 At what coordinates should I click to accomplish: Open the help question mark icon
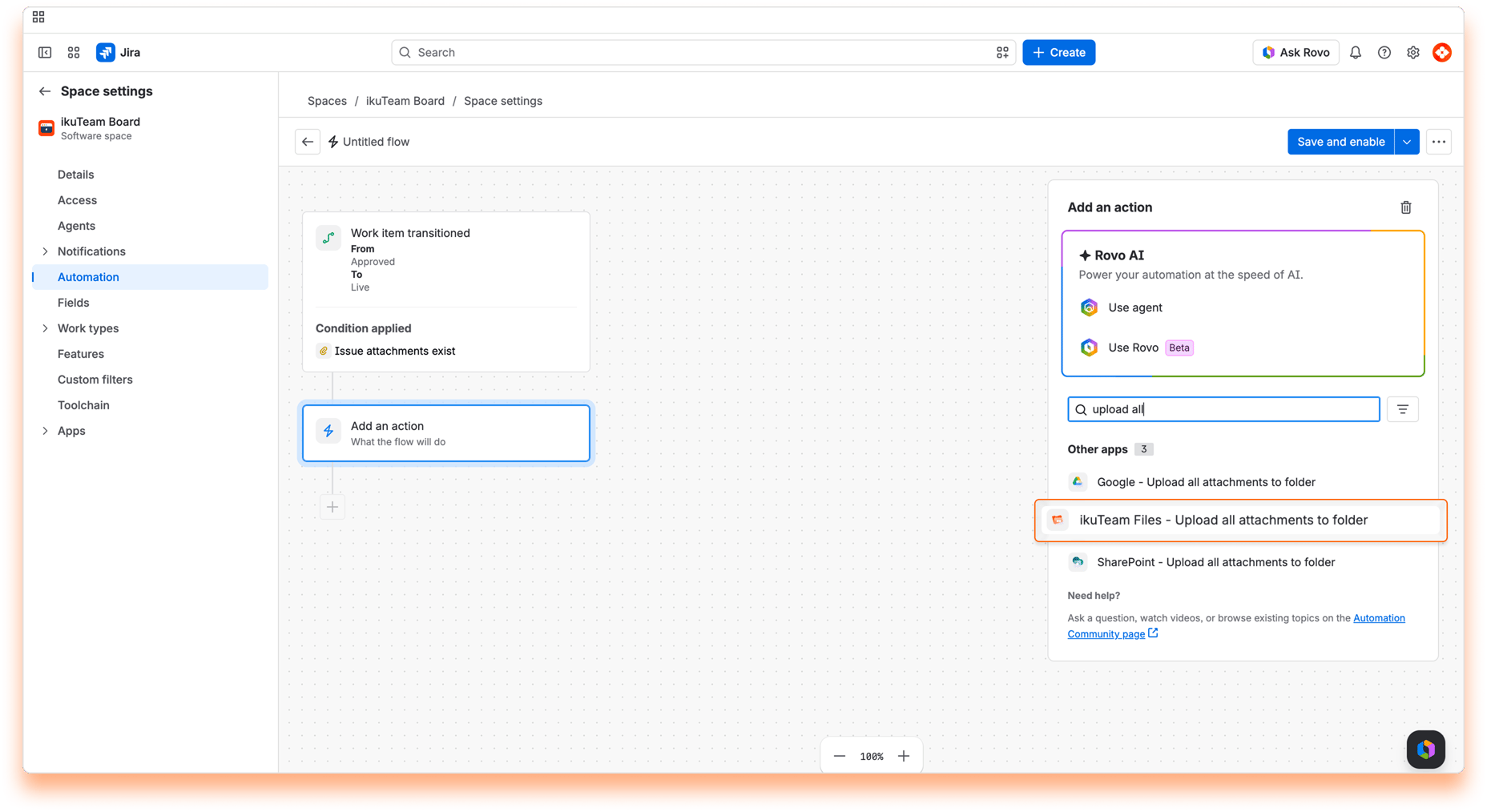[1384, 53]
